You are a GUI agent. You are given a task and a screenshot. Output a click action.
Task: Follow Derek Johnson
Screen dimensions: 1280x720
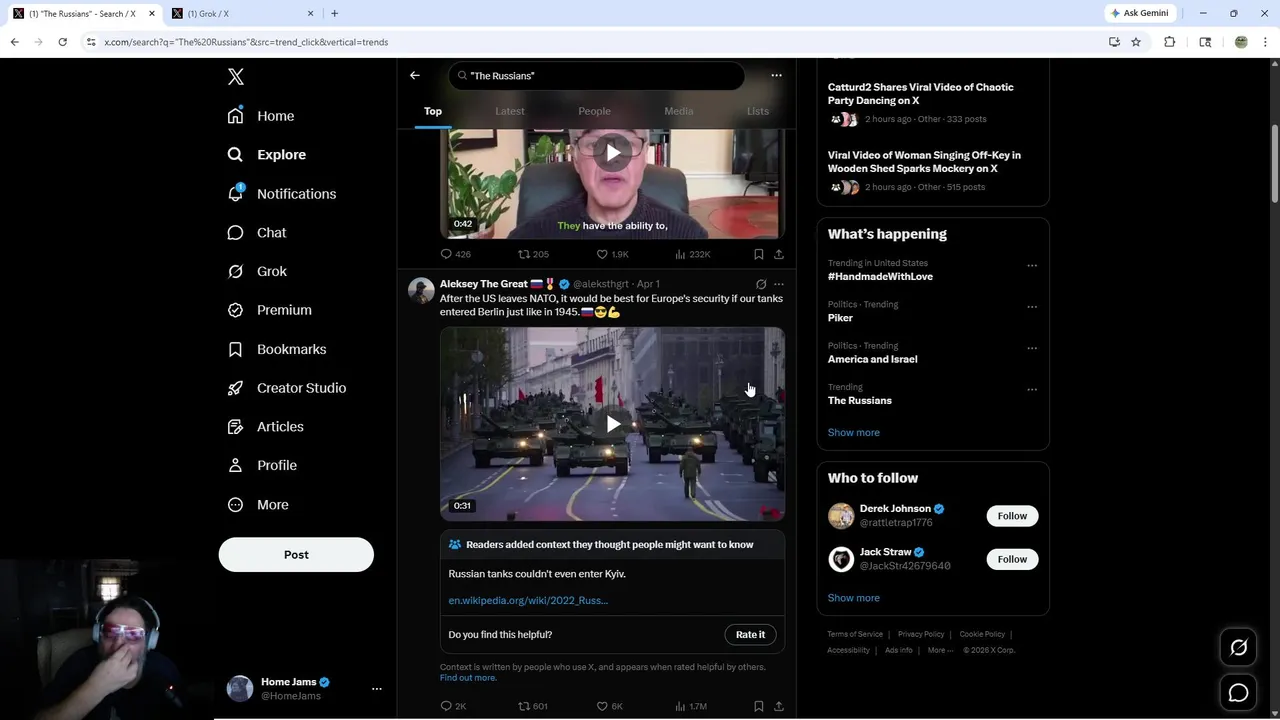(1012, 516)
